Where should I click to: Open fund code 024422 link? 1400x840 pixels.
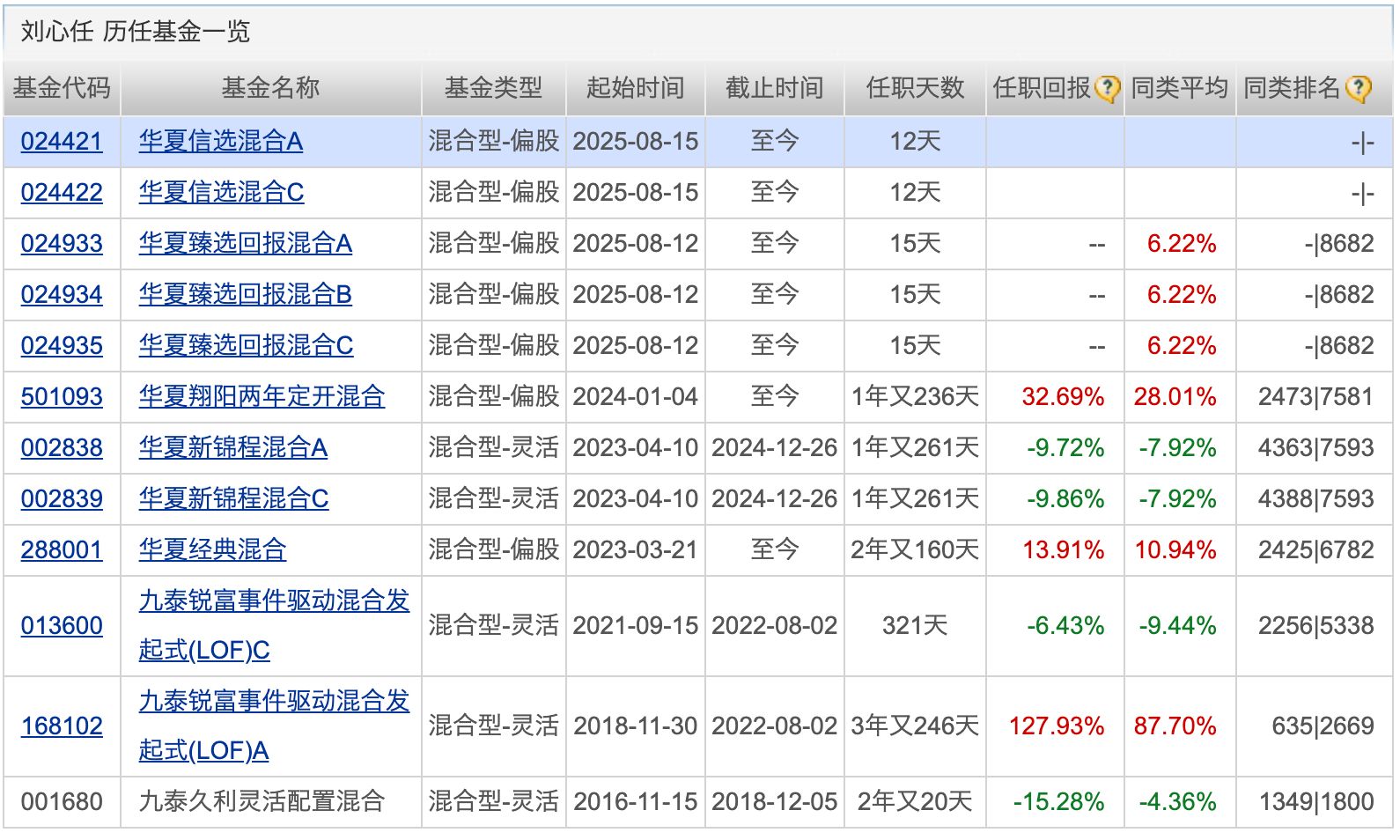click(62, 192)
